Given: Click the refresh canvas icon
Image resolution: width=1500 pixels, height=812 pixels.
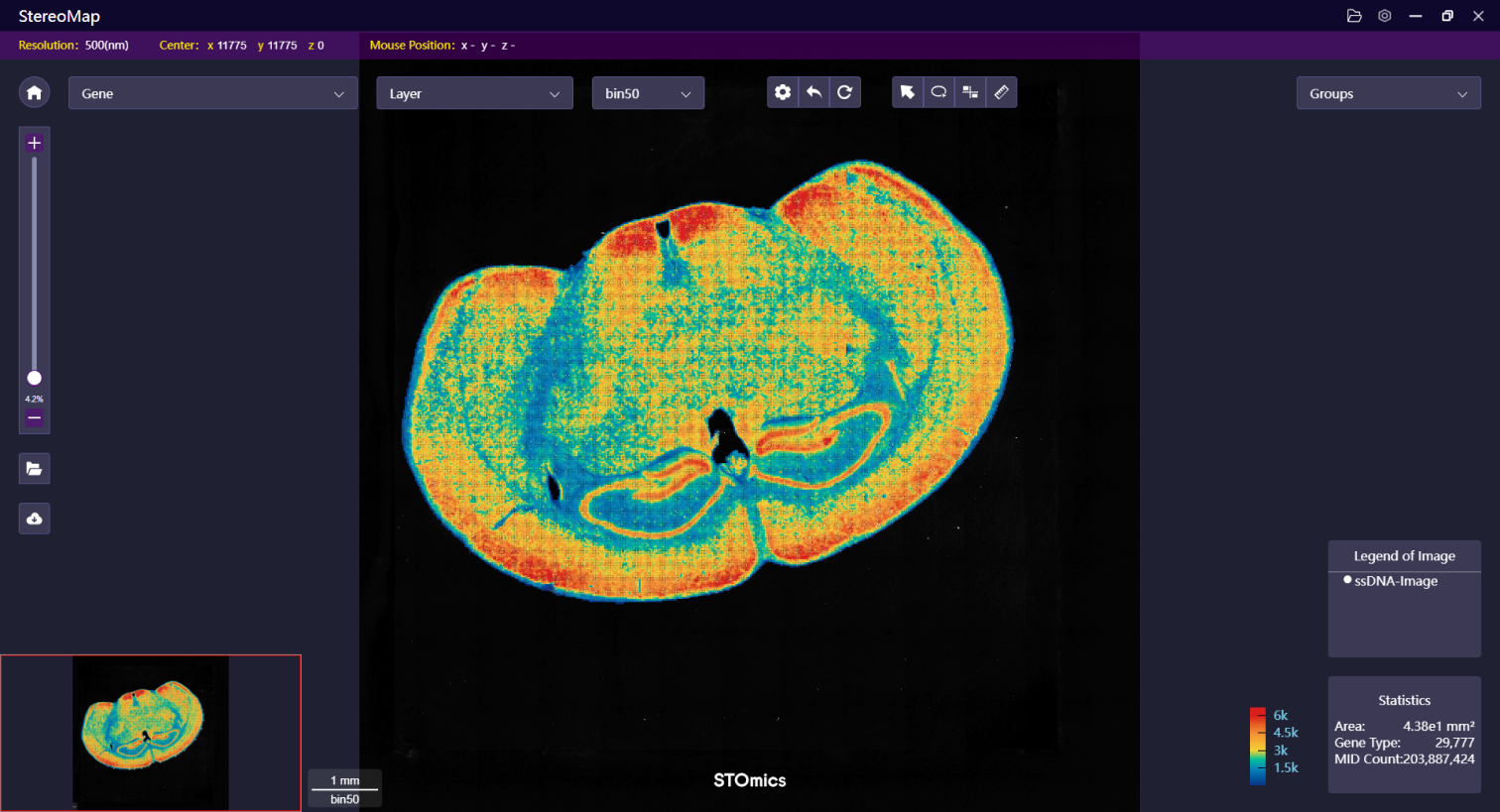Looking at the screenshot, I should 844,92.
